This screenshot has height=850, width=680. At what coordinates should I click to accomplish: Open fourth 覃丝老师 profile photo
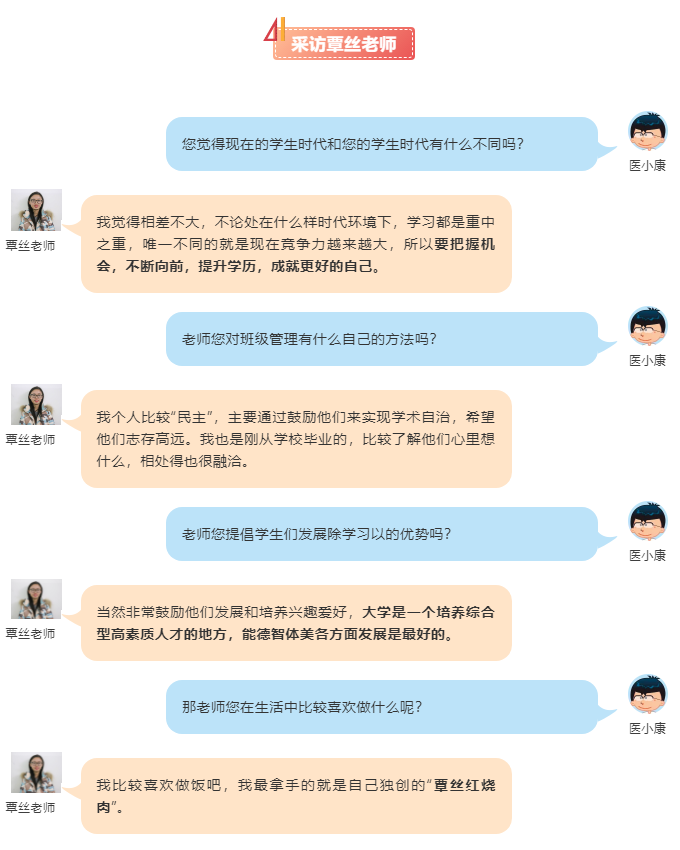pos(36,772)
